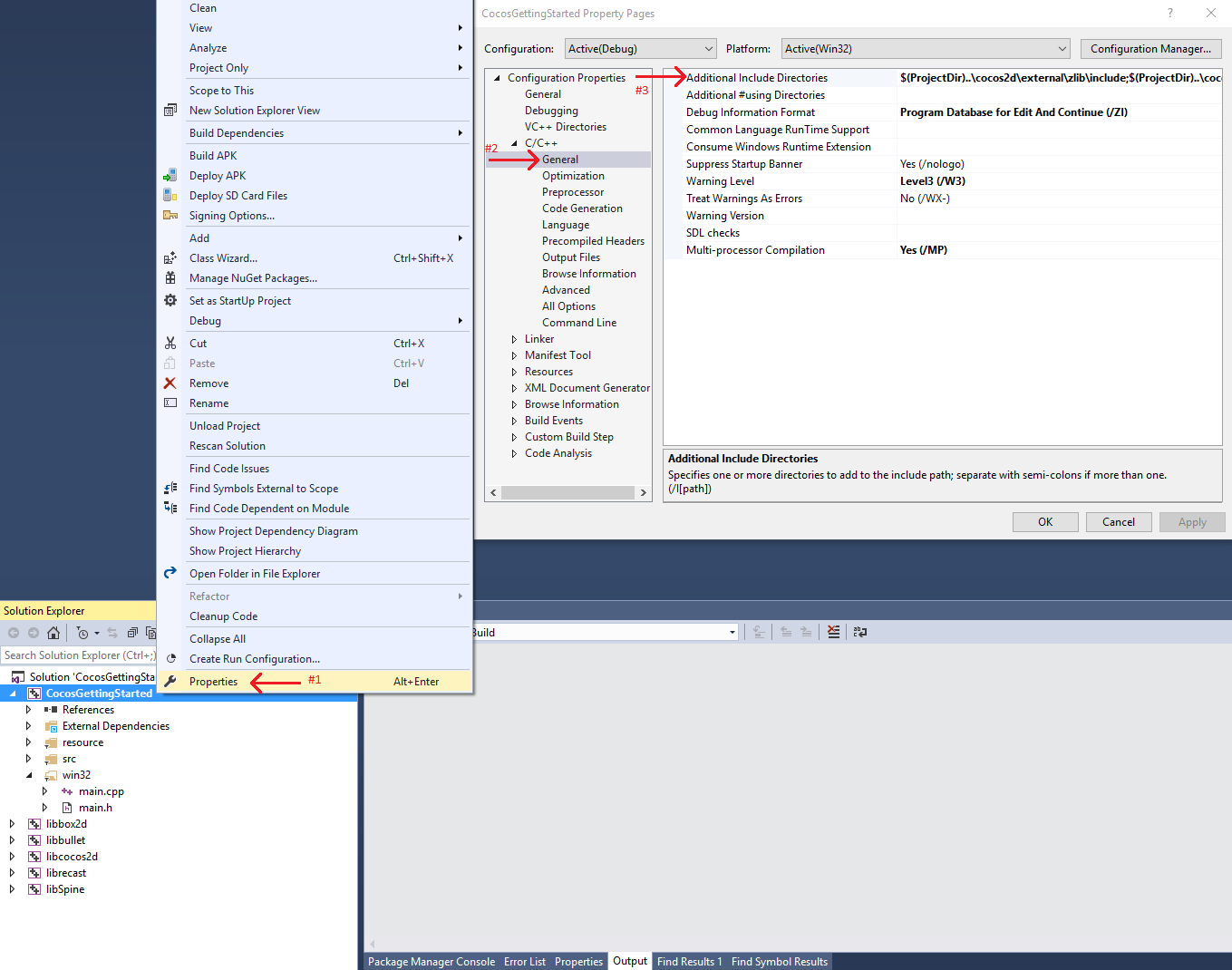Click the Create Run Configuration icon
Image resolution: width=1232 pixels, height=970 pixels.
(170, 659)
